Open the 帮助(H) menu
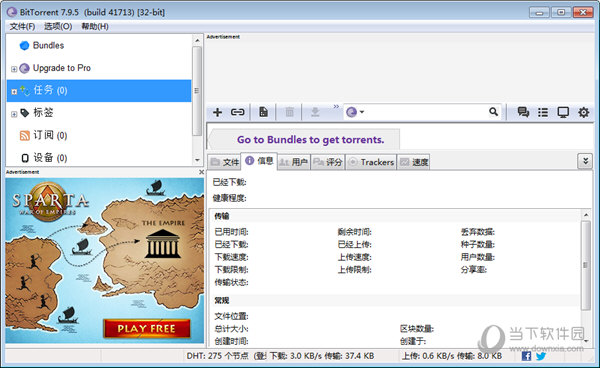Screen dimensions: 600x368 pos(95,26)
